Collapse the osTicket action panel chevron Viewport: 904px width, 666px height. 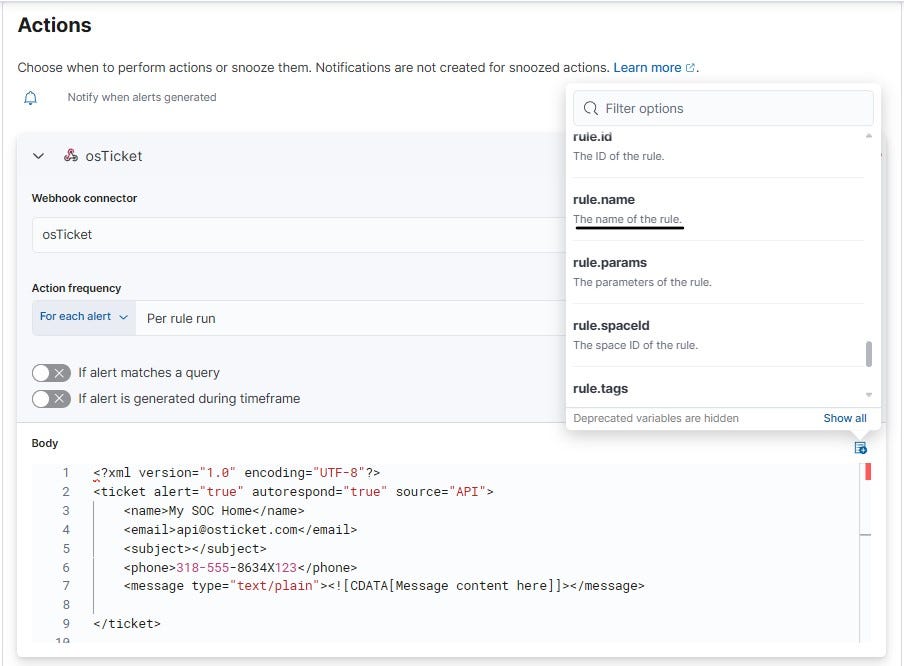39,156
